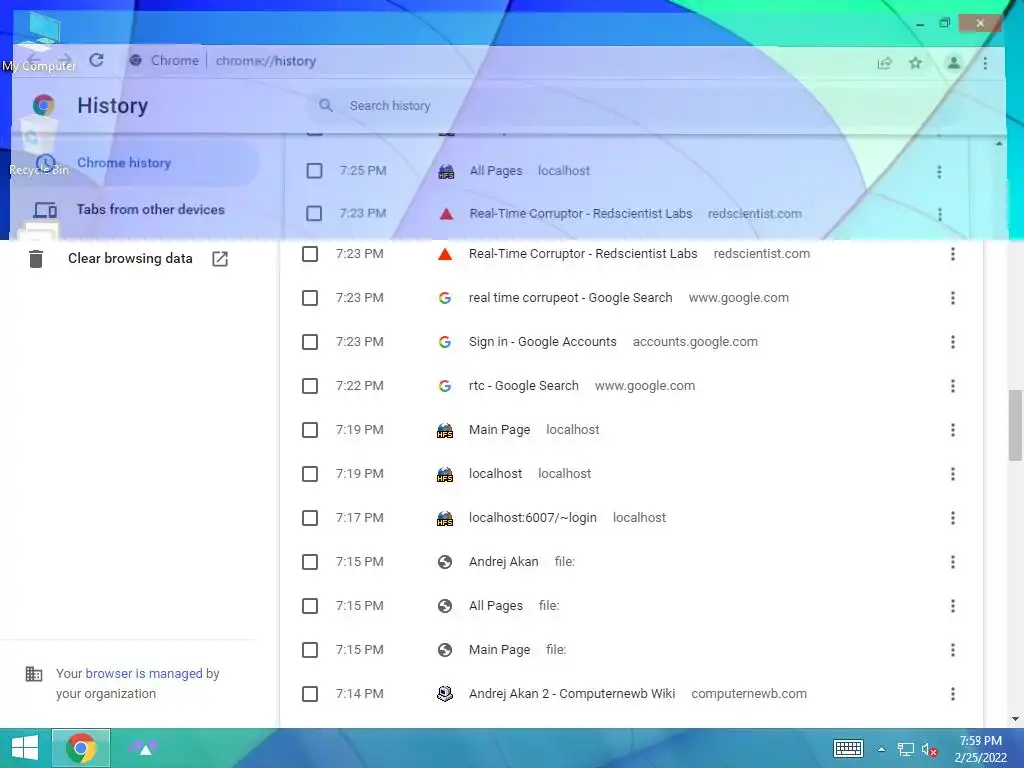This screenshot has width=1024, height=768.
Task: Open rtc - Google Search history link
Action: pos(523,386)
